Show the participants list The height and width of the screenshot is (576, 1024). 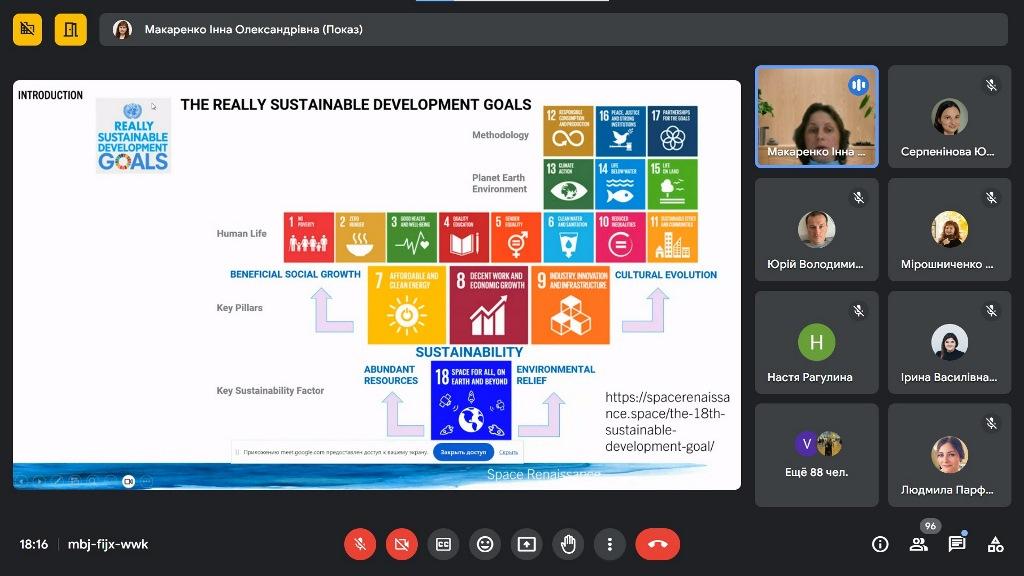[x=918, y=544]
